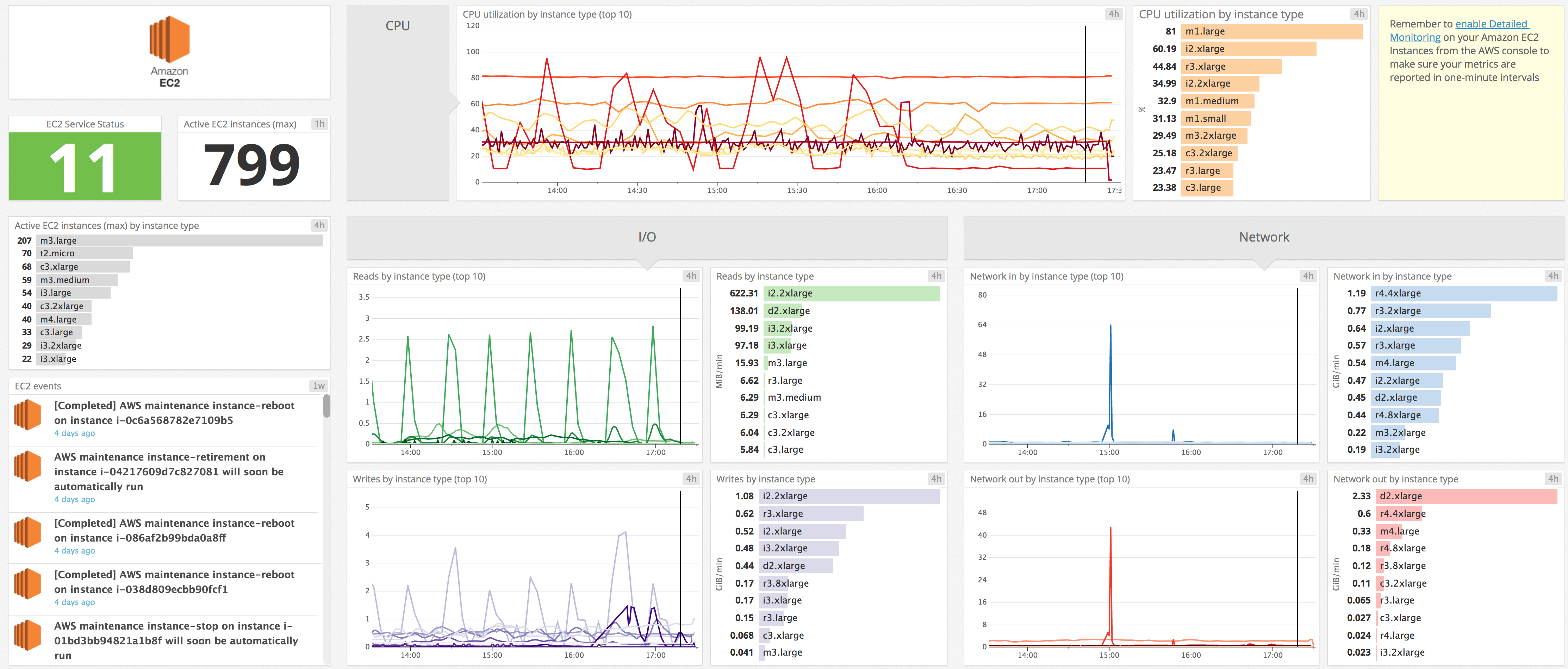The image size is (1568, 669).
Task: Select the CPU section header
Action: 398,26
